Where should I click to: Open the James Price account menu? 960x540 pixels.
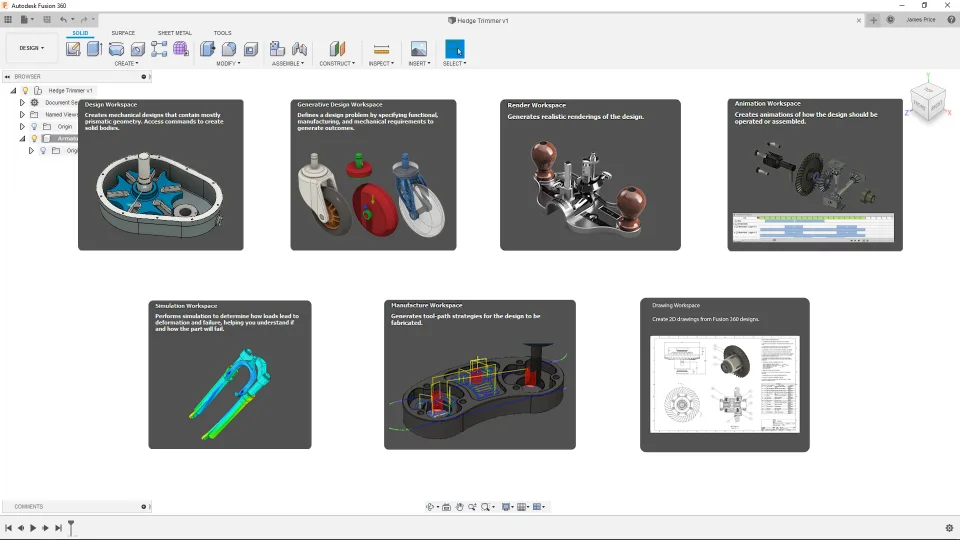pyautogui.click(x=920, y=20)
